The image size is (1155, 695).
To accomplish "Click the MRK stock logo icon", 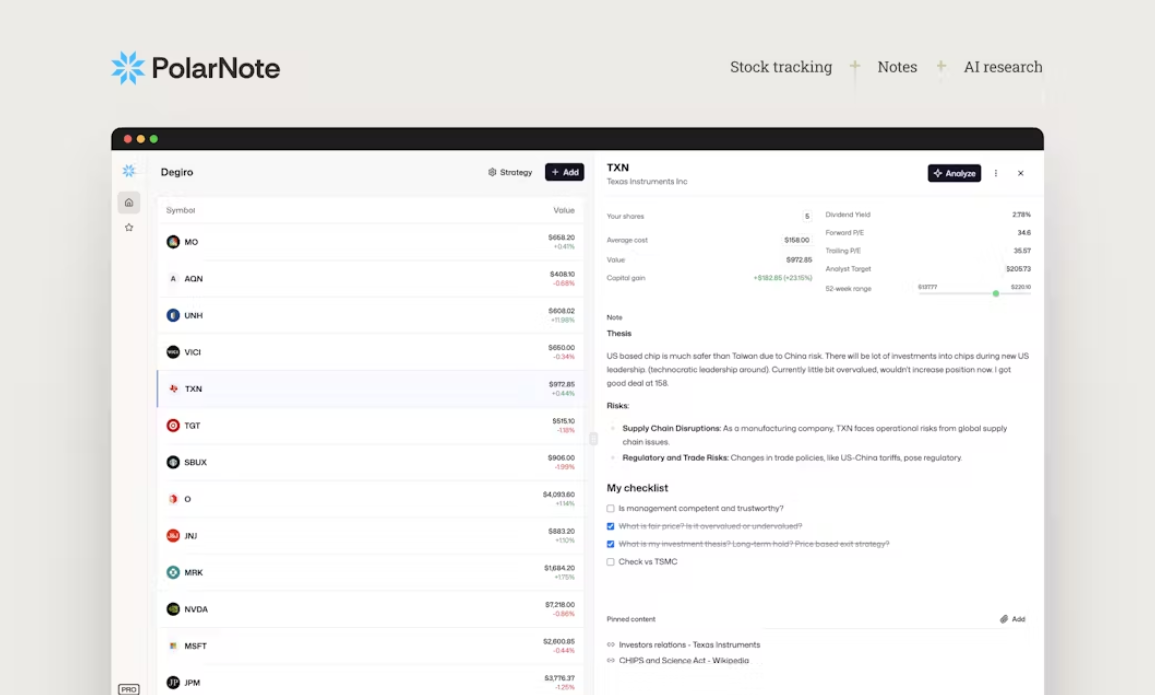I will click(173, 572).
